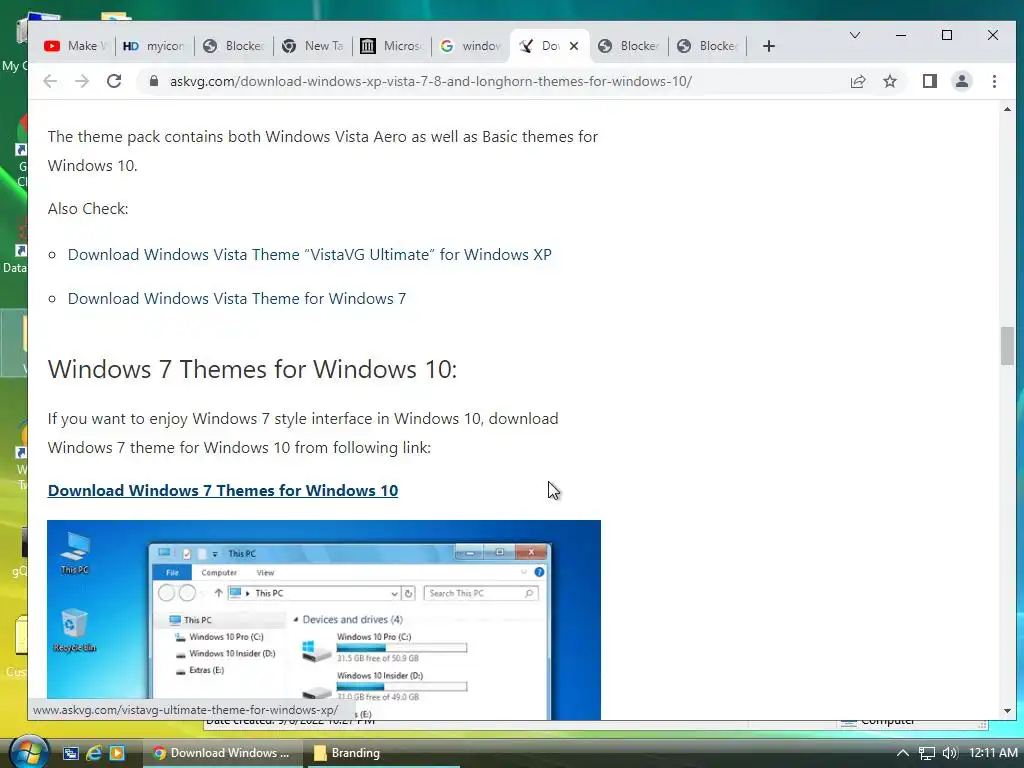
Task: Reload the current page
Action: pos(114,81)
